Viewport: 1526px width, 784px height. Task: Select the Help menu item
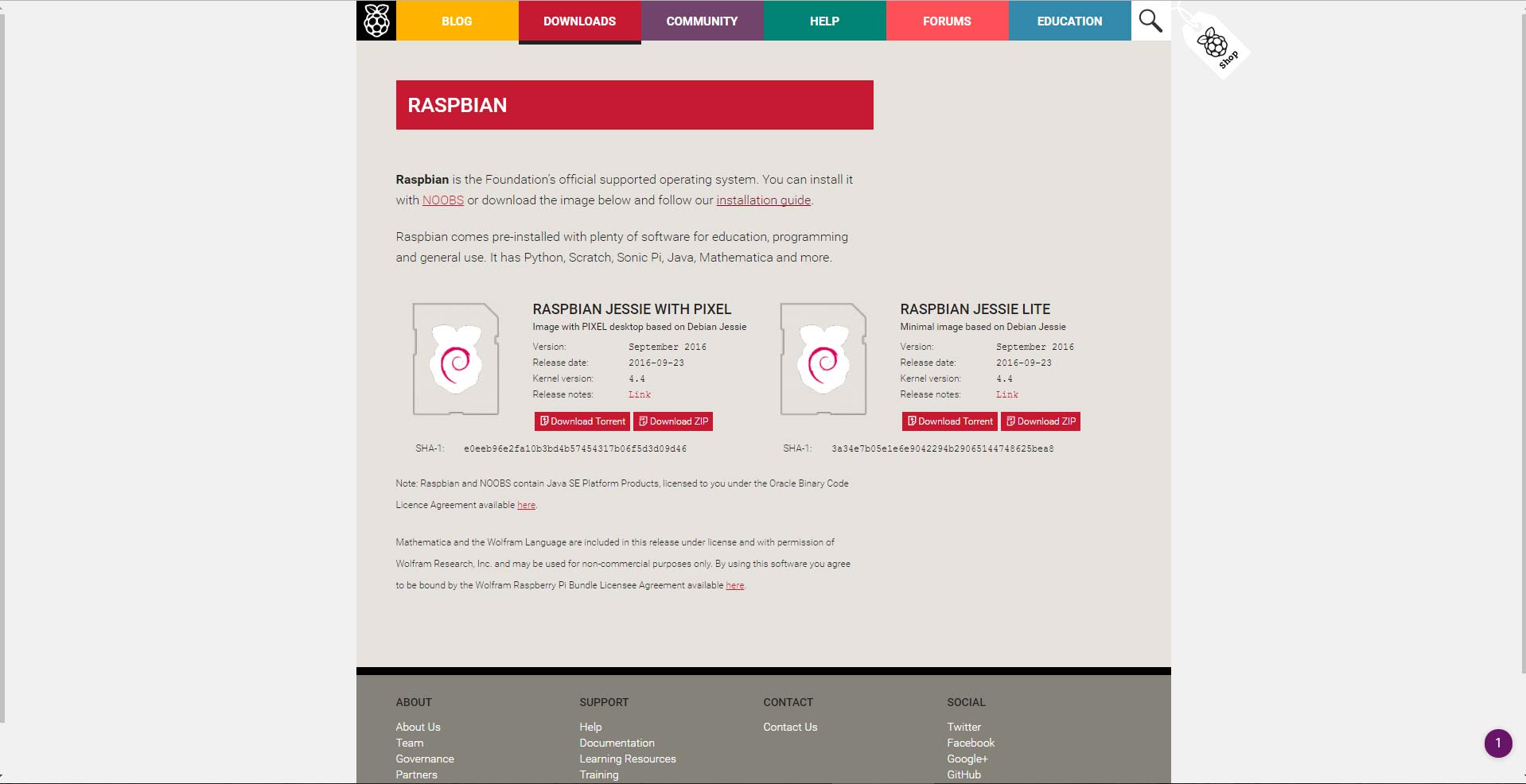tap(825, 21)
